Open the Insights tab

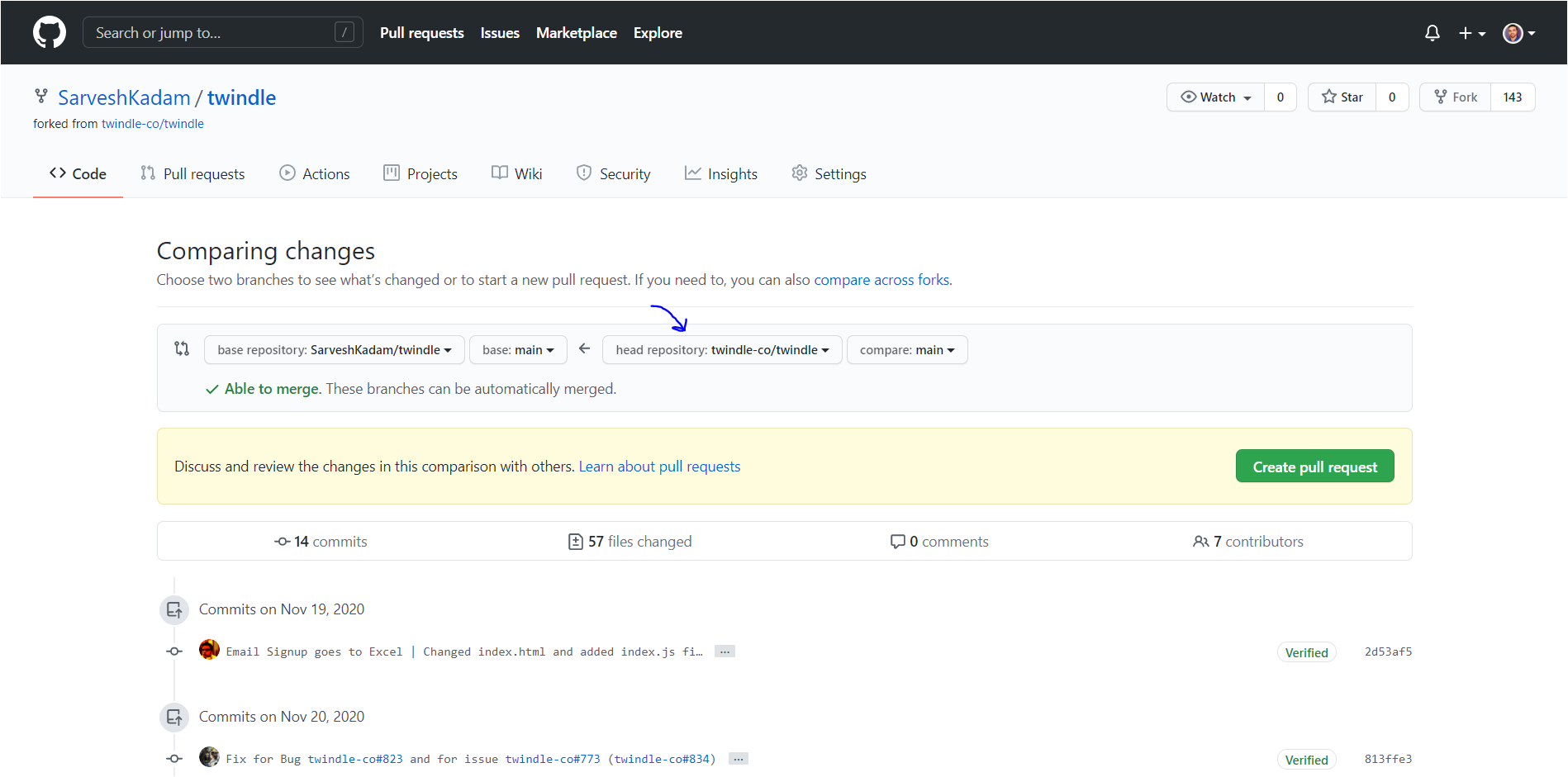tap(721, 174)
